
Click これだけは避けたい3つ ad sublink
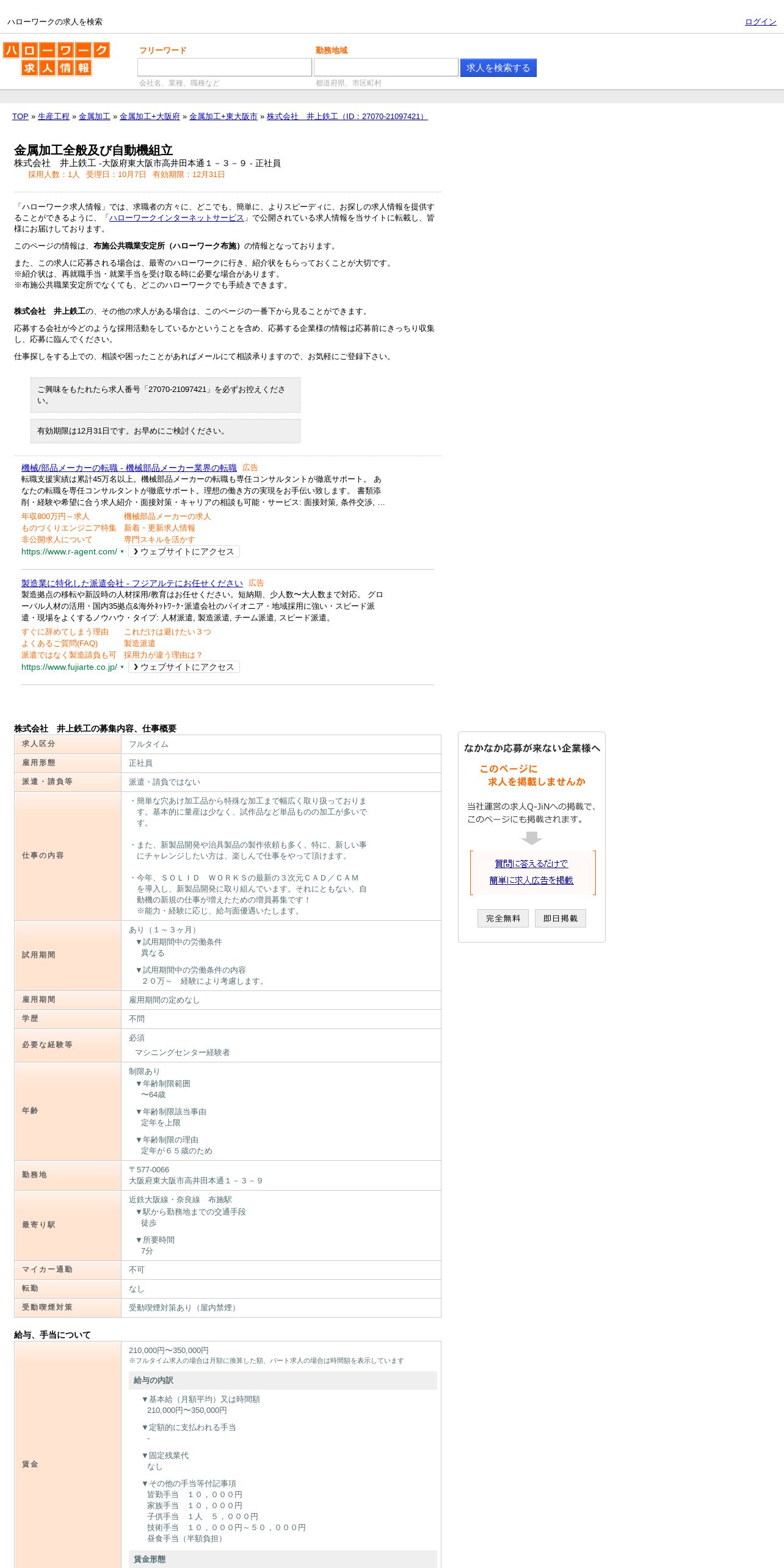pyautogui.click(x=167, y=632)
